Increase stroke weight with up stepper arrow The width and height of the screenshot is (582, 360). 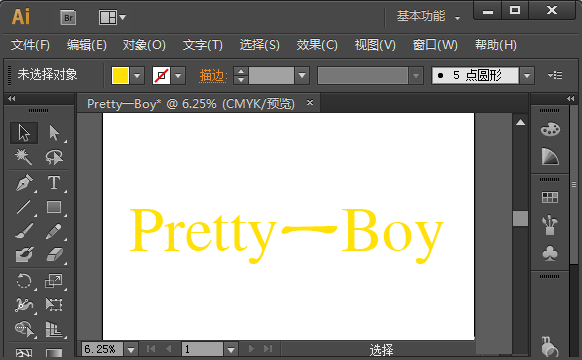[x=241, y=72]
